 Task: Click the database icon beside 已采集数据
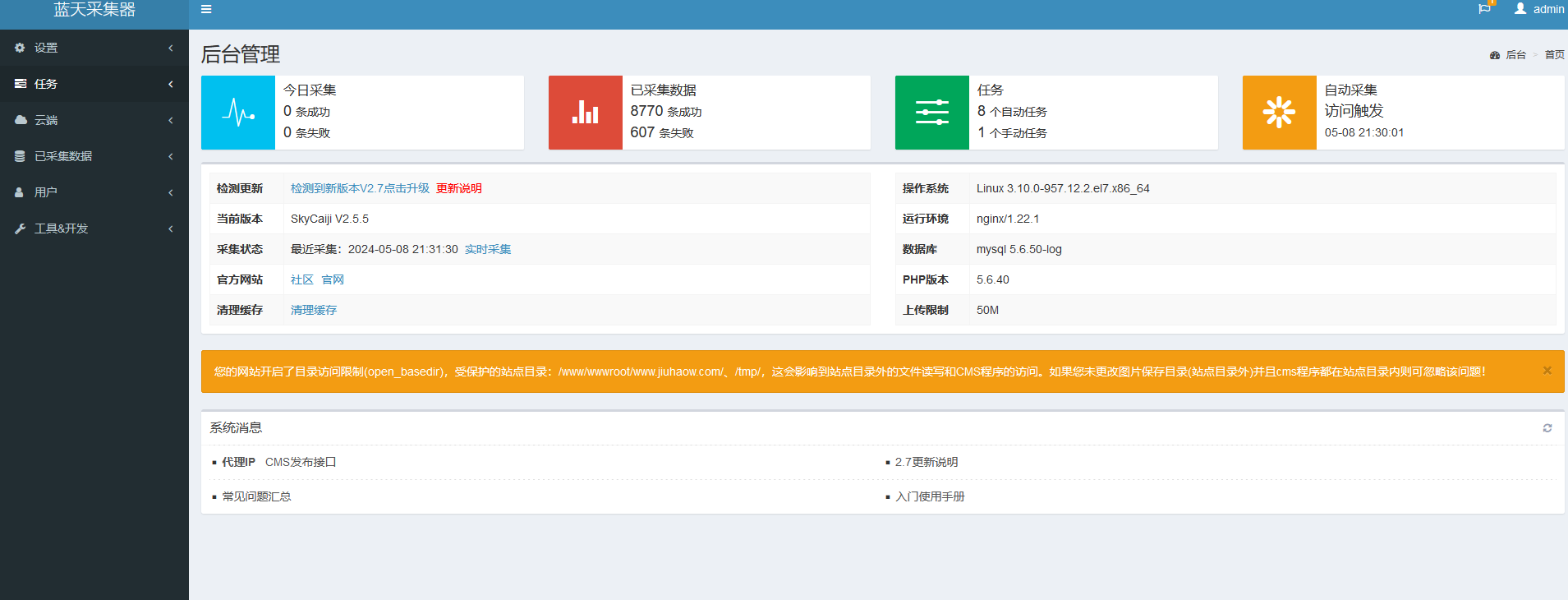[x=20, y=156]
